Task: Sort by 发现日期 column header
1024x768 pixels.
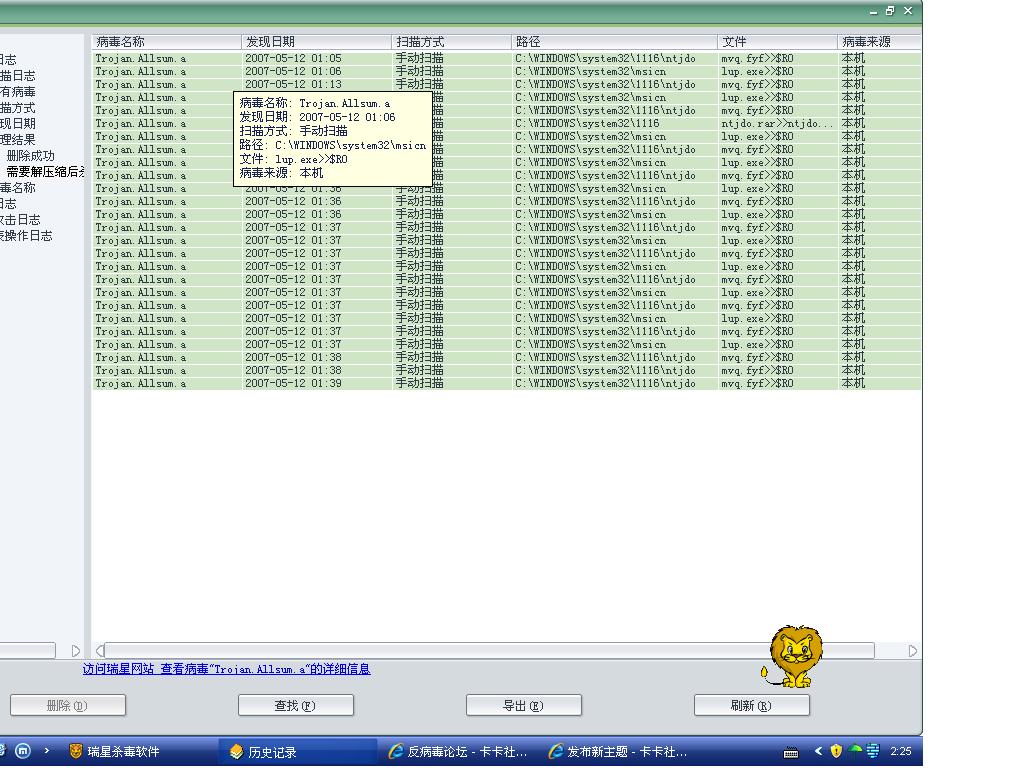Action: pyautogui.click(x=316, y=42)
